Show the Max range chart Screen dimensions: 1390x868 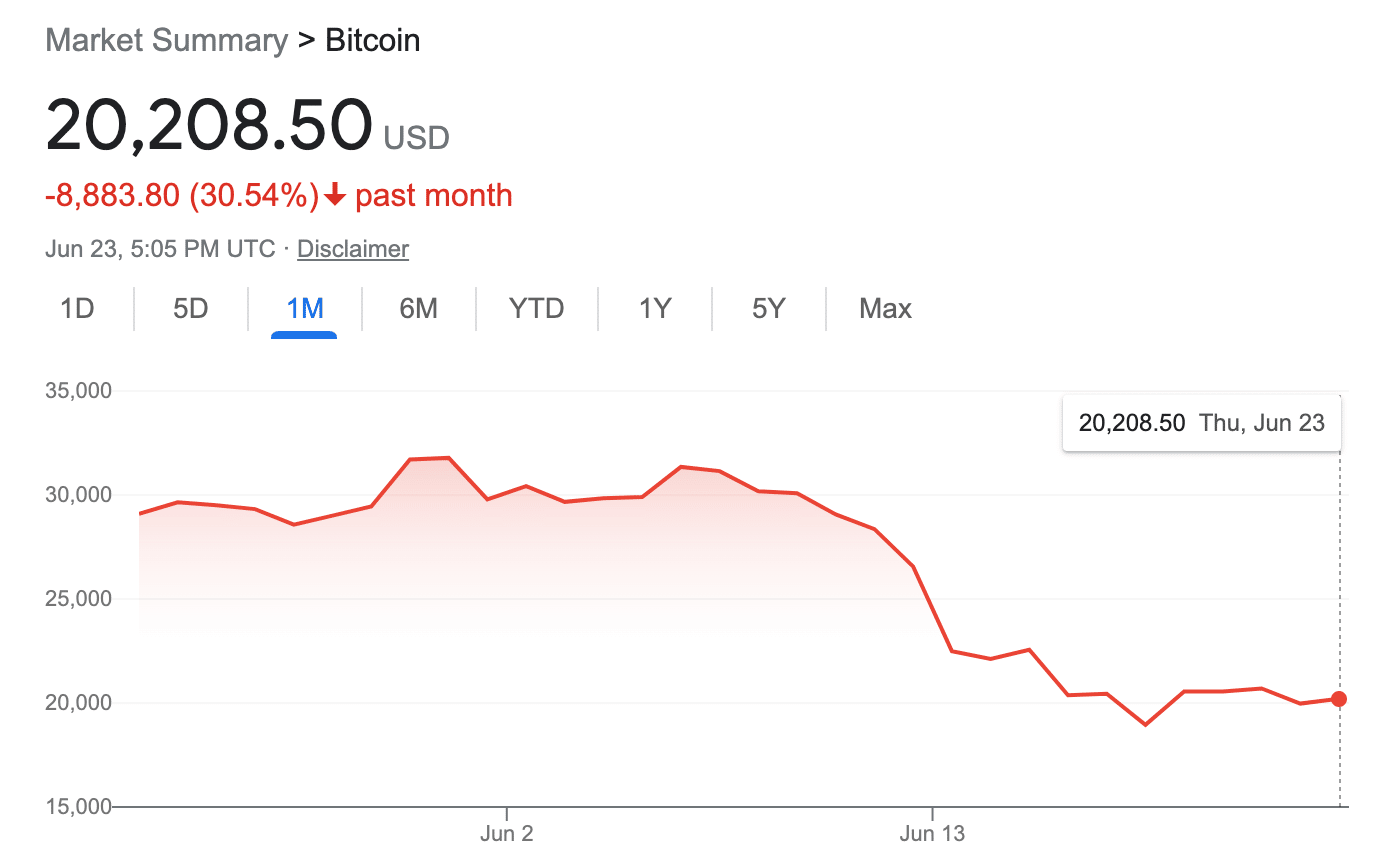(885, 308)
